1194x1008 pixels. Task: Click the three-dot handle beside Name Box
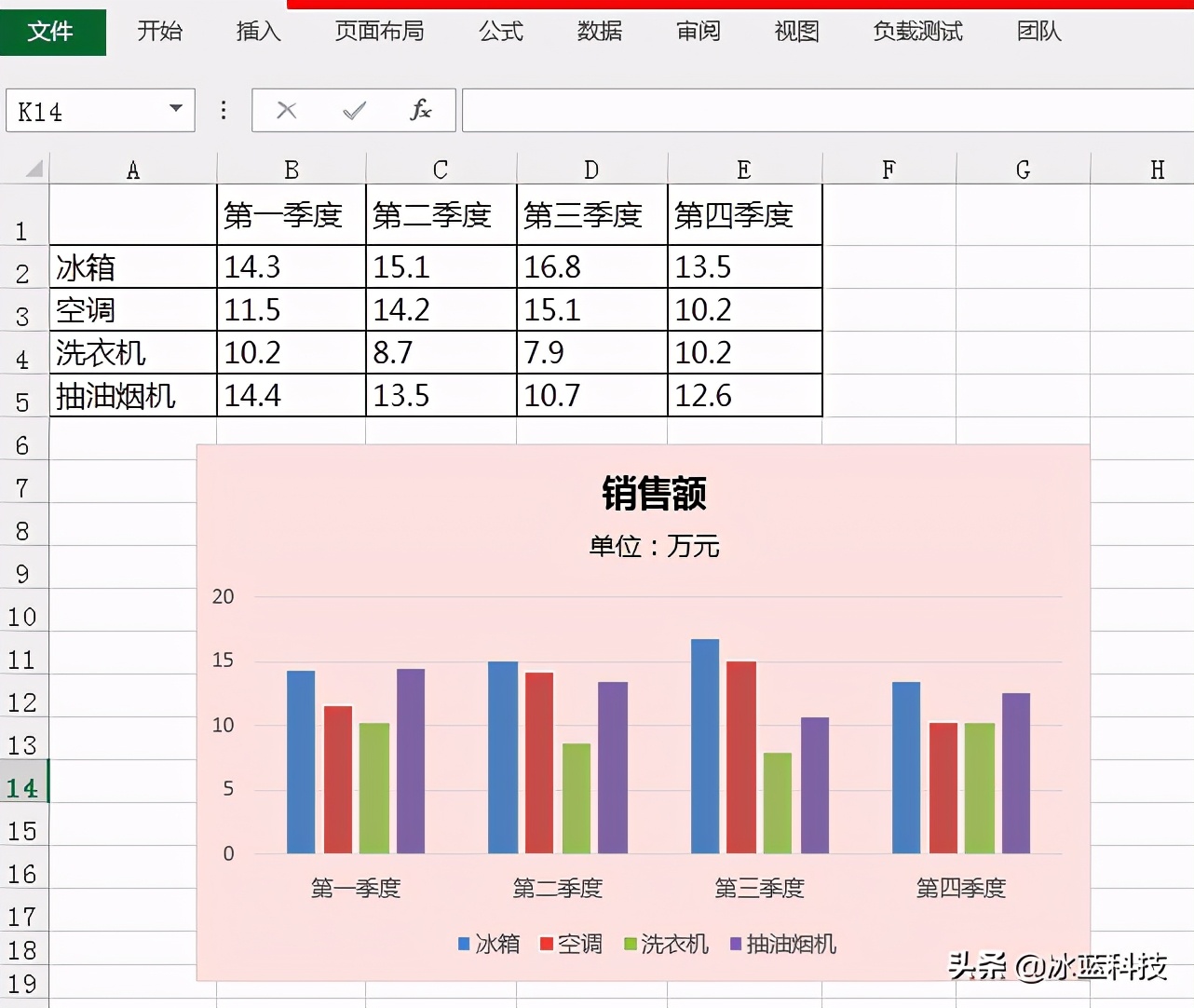click(224, 111)
